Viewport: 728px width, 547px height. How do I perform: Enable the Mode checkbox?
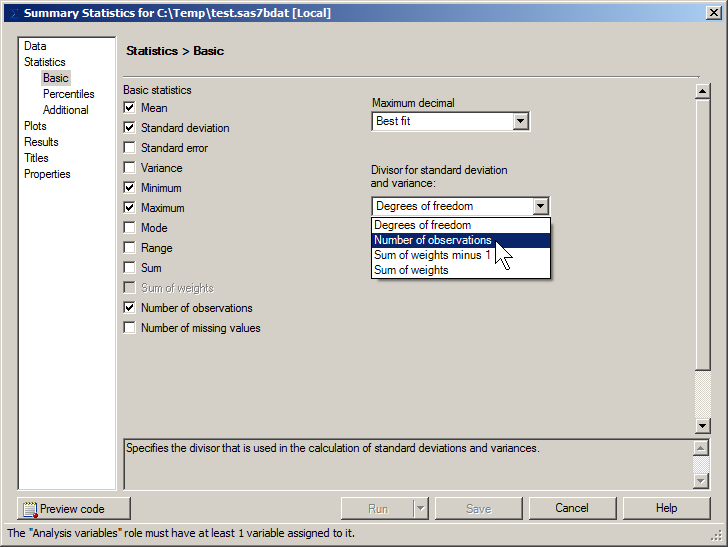[130, 228]
